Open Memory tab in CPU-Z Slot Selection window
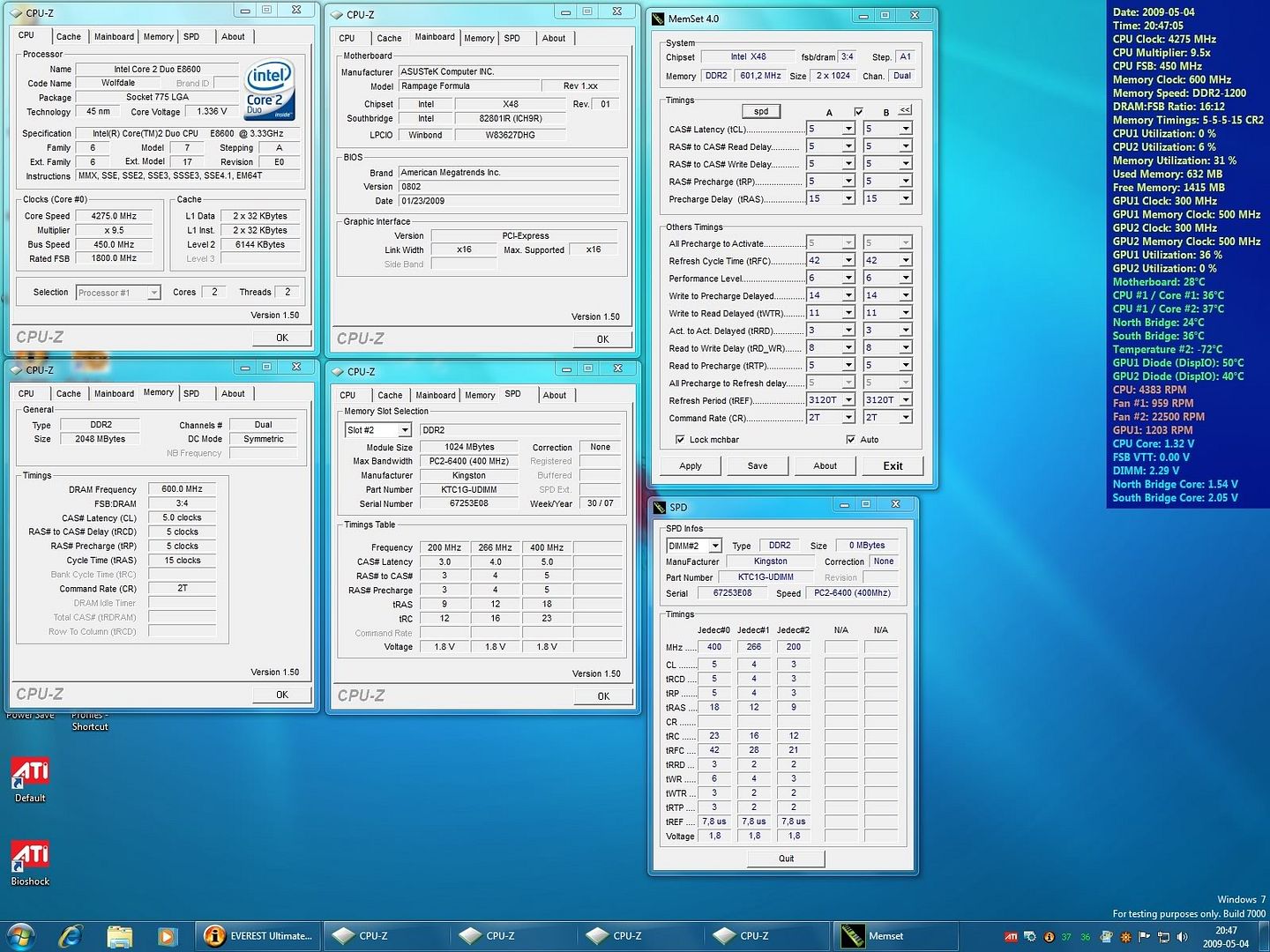Viewport: 1270px width, 952px height. (x=480, y=396)
